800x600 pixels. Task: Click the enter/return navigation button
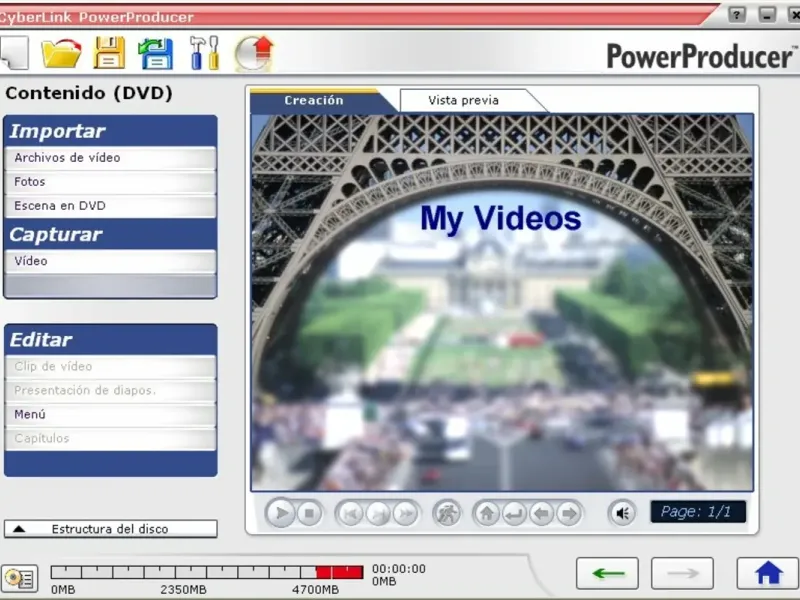click(514, 514)
